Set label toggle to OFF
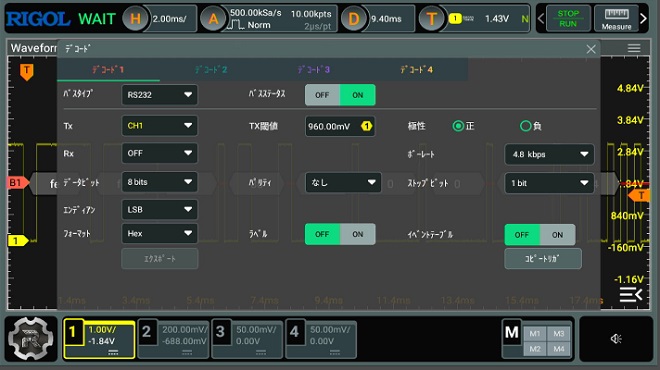 (322, 234)
